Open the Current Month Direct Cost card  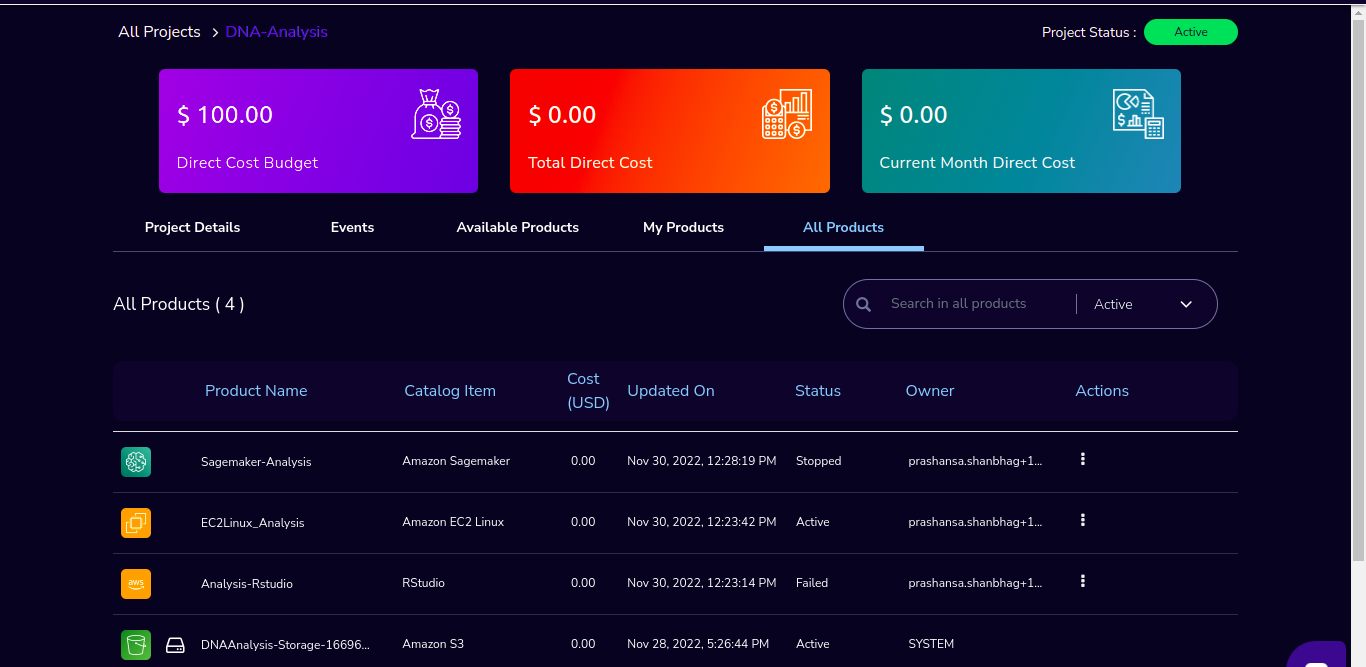coord(1021,131)
